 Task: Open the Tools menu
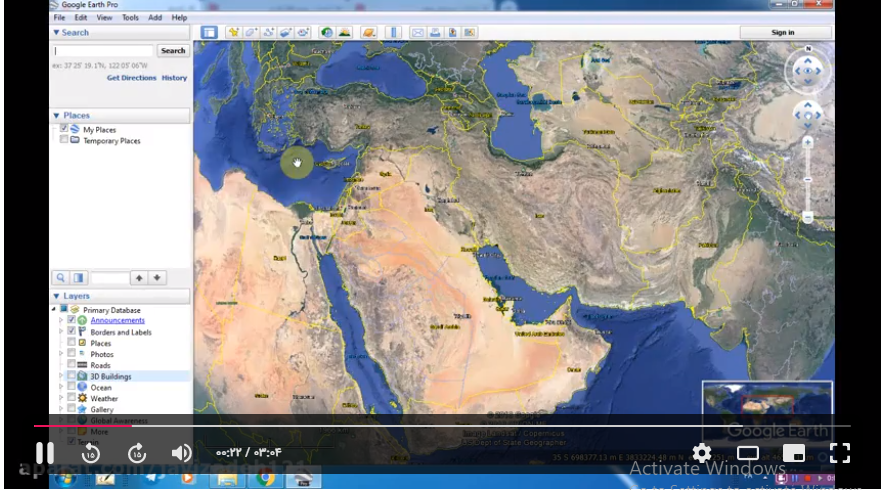[x=130, y=18]
